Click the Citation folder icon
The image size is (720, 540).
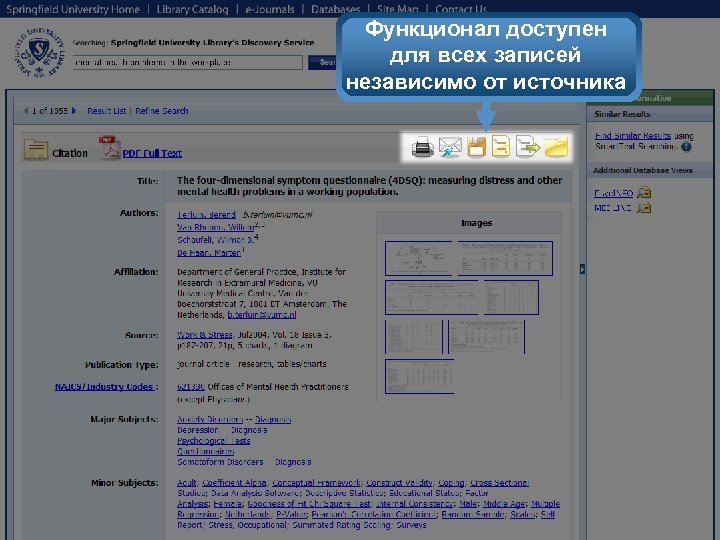[36, 149]
